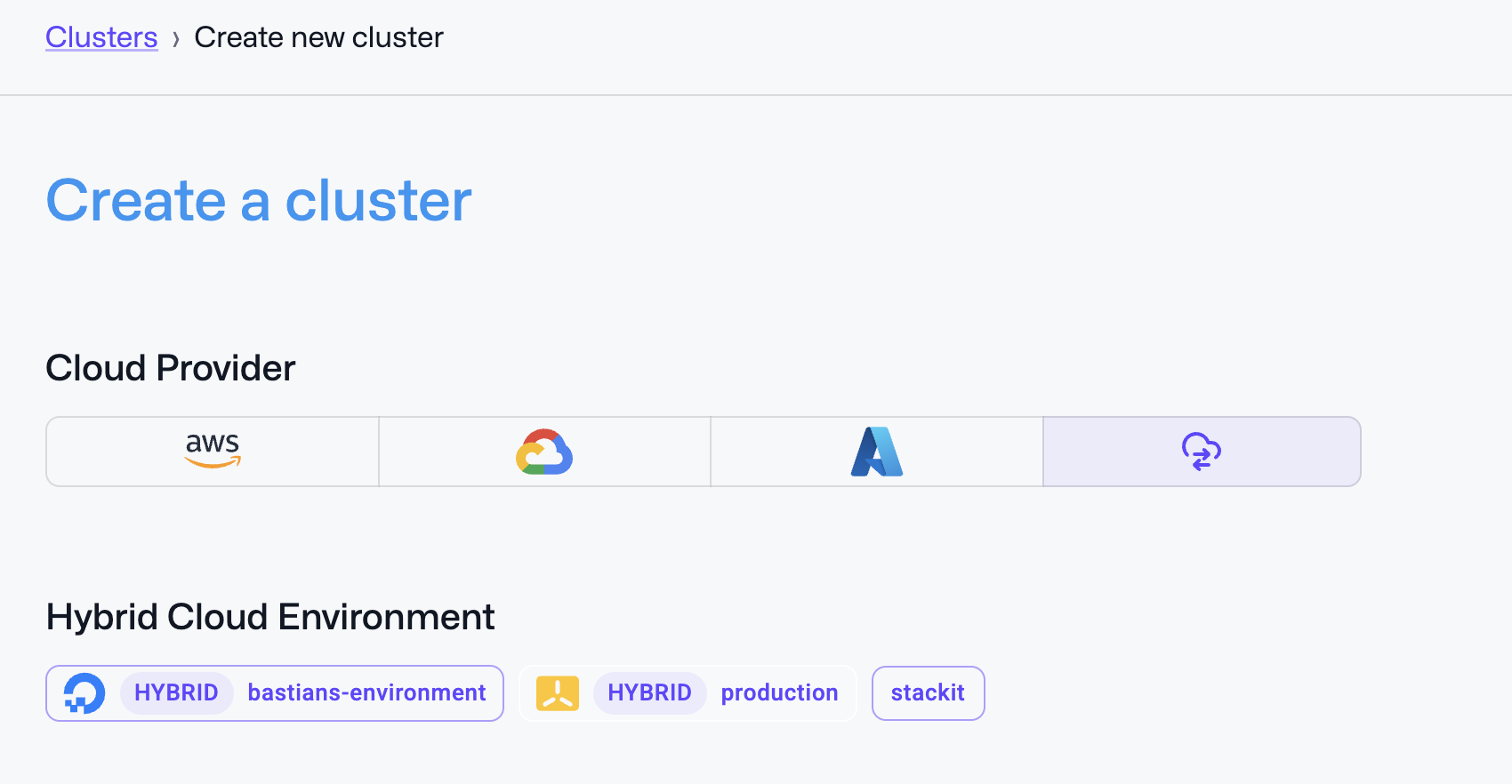Click the Cloud Provider section heading

170,367
